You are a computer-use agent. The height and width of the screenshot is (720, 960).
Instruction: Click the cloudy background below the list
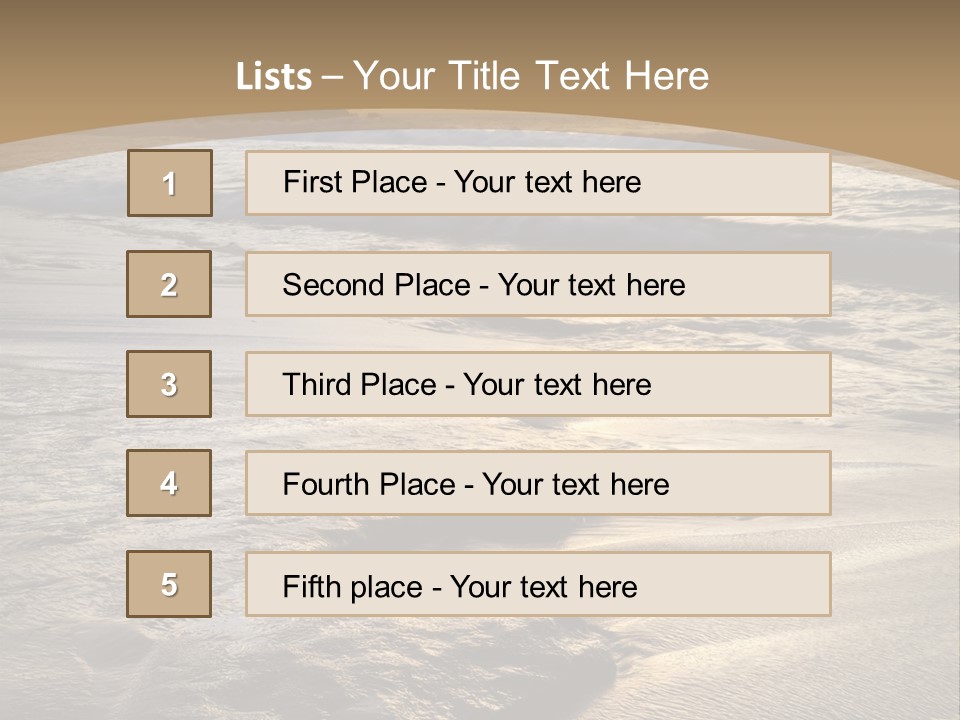[x=480, y=665]
